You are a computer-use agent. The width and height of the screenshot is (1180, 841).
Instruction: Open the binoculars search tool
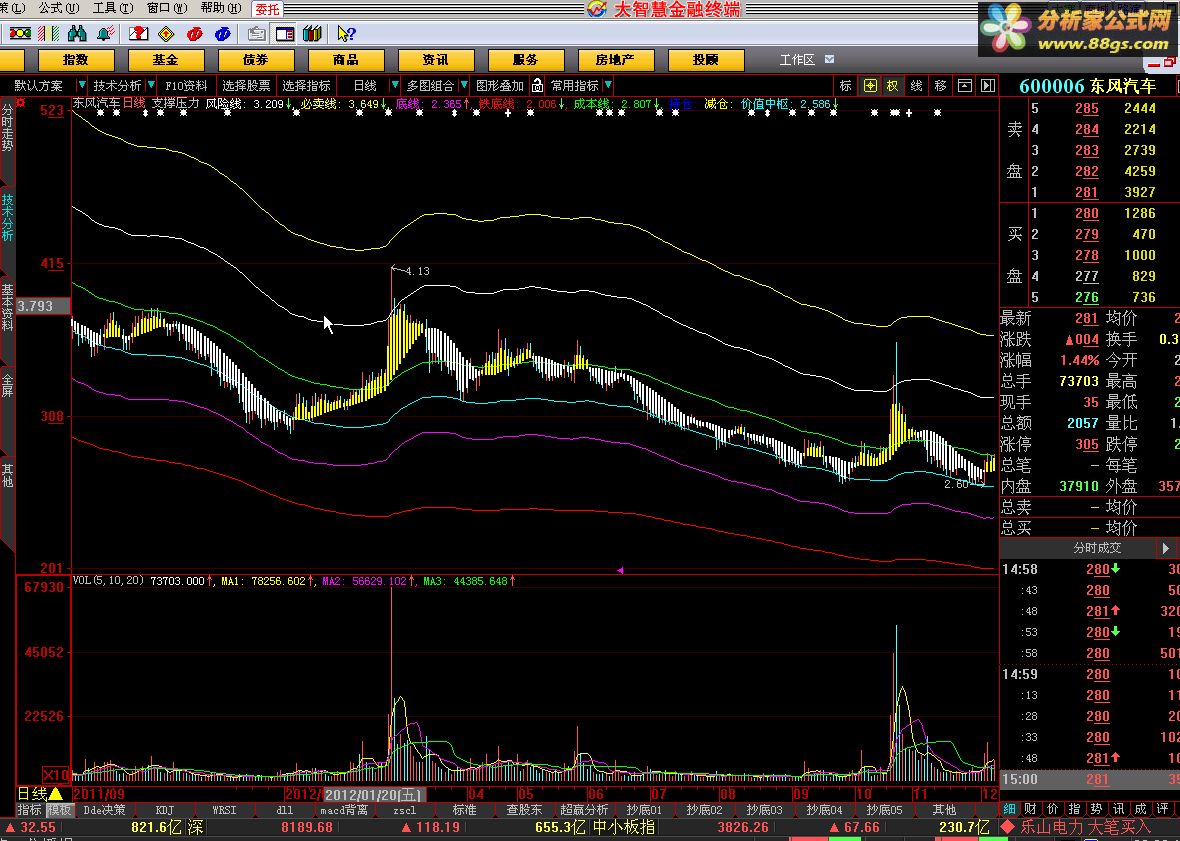pos(77,34)
